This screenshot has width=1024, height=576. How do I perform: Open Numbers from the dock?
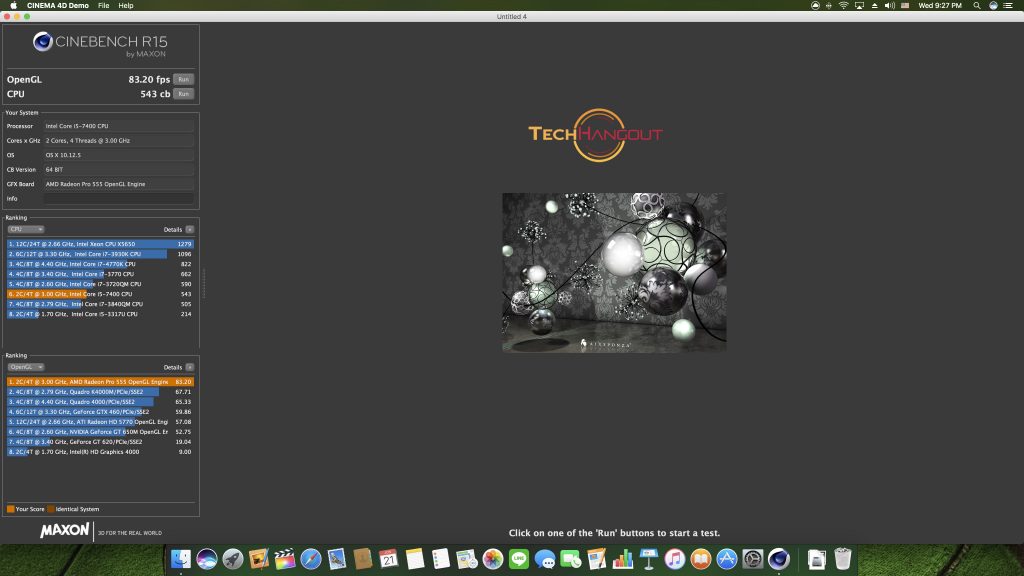click(x=623, y=559)
